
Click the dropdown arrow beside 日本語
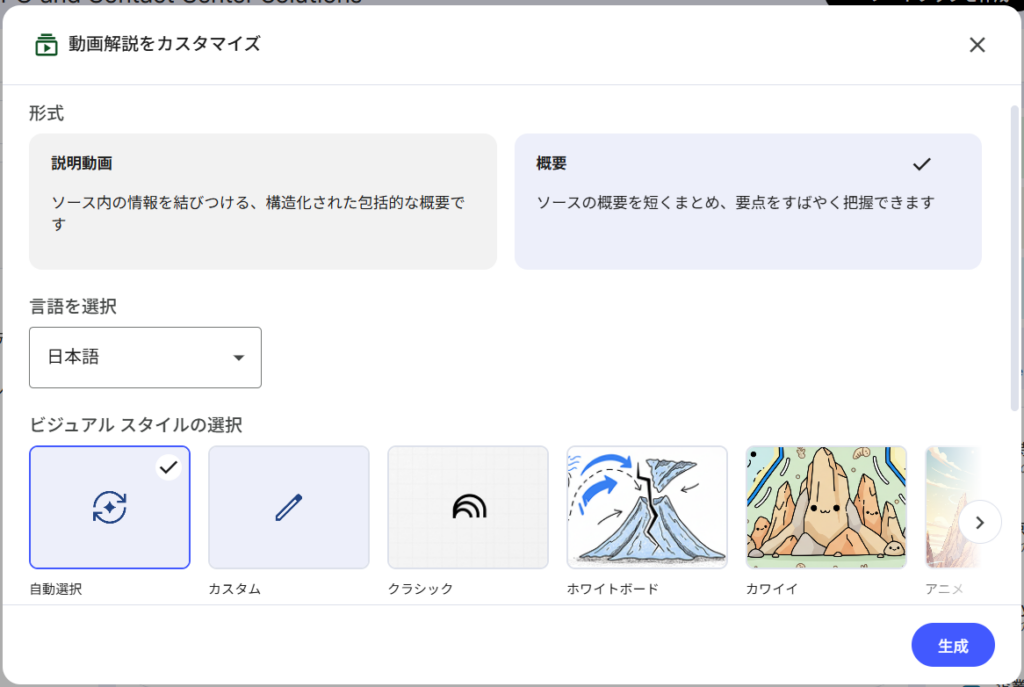click(x=238, y=357)
